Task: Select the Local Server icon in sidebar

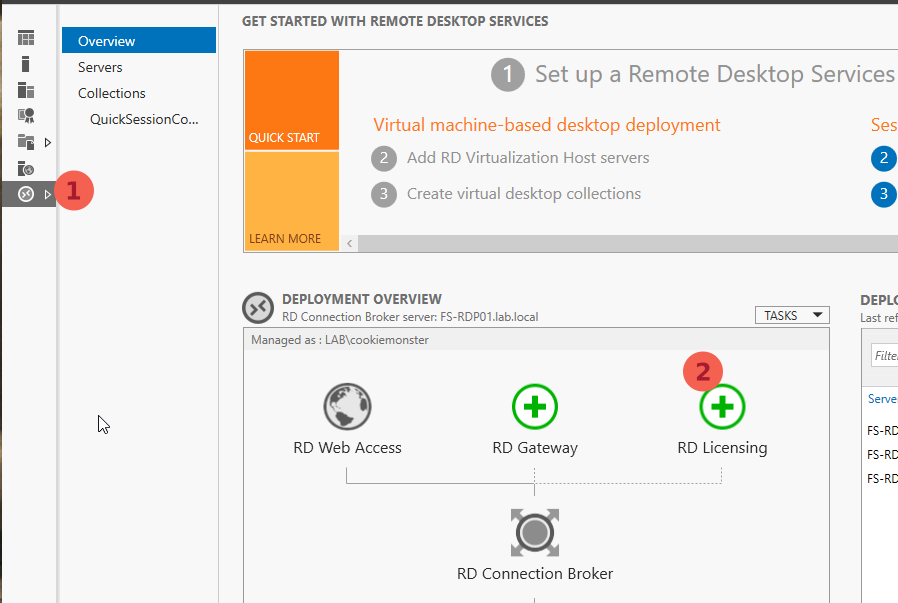Action: click(x=26, y=64)
